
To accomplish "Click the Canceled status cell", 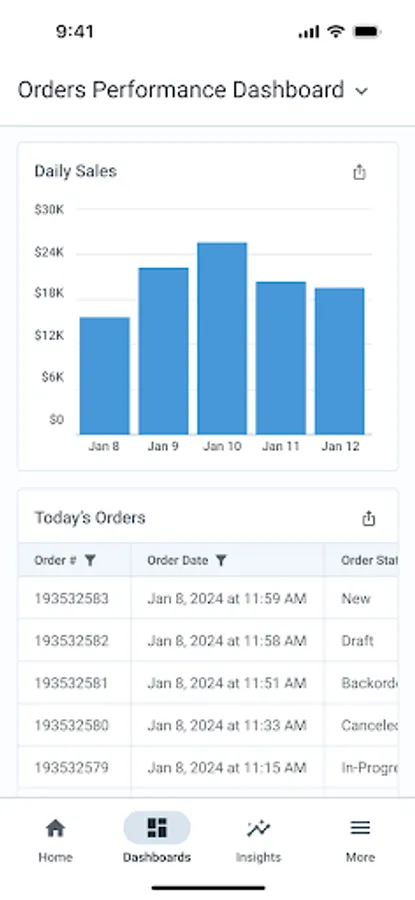I will (362, 725).
